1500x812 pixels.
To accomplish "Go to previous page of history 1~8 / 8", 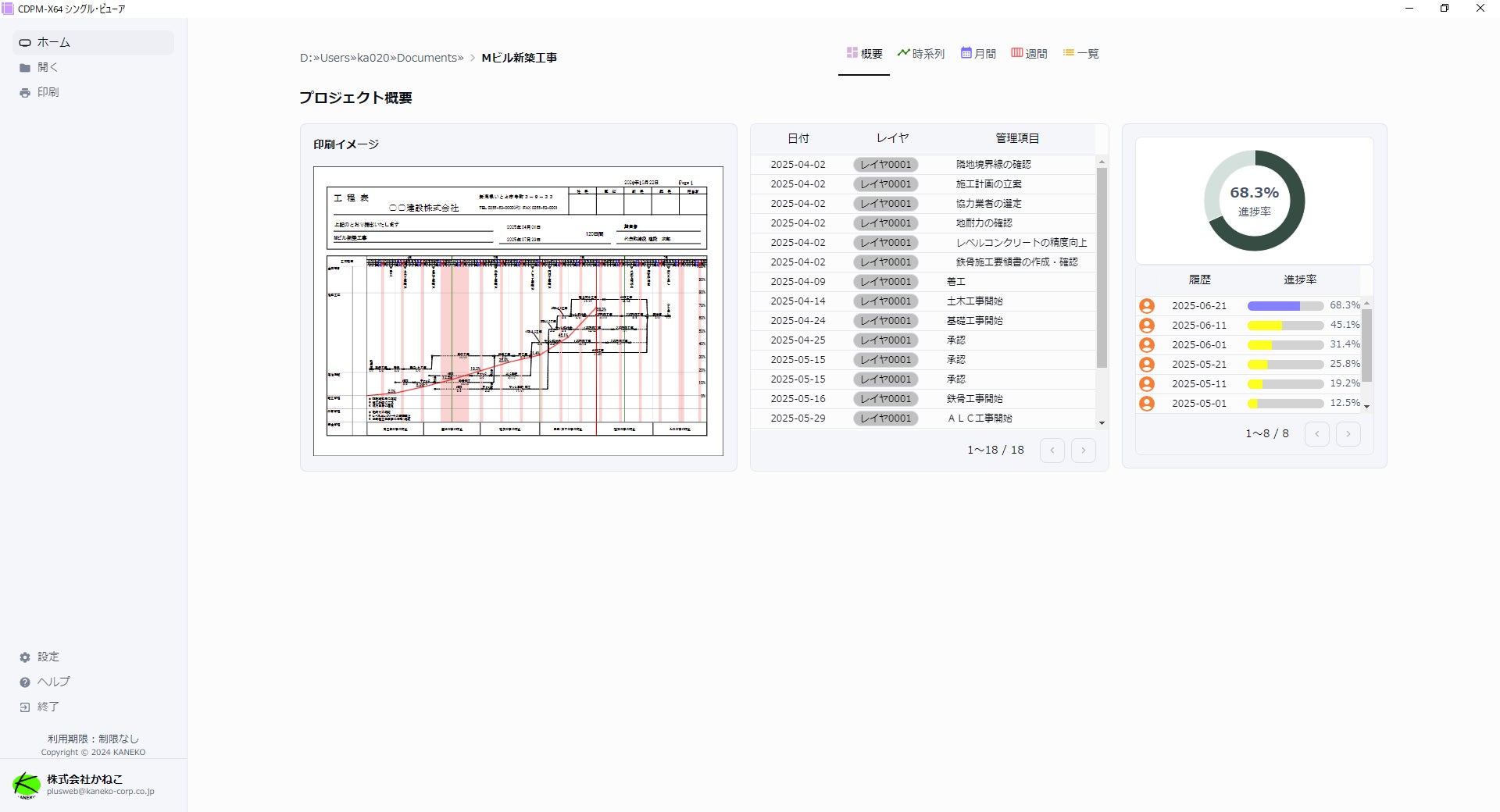I will point(1317,434).
